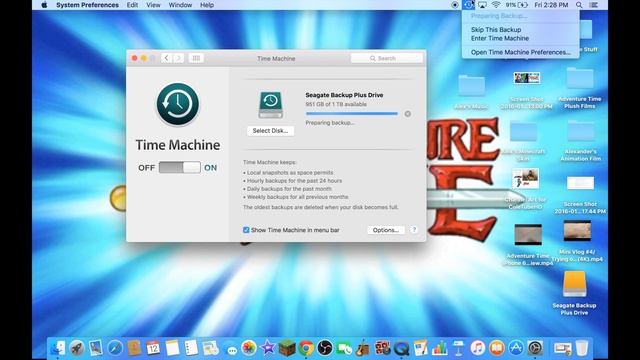Open Numbers chart icon in the Dock
The width and height of the screenshot is (640, 360).
(x=440, y=348)
